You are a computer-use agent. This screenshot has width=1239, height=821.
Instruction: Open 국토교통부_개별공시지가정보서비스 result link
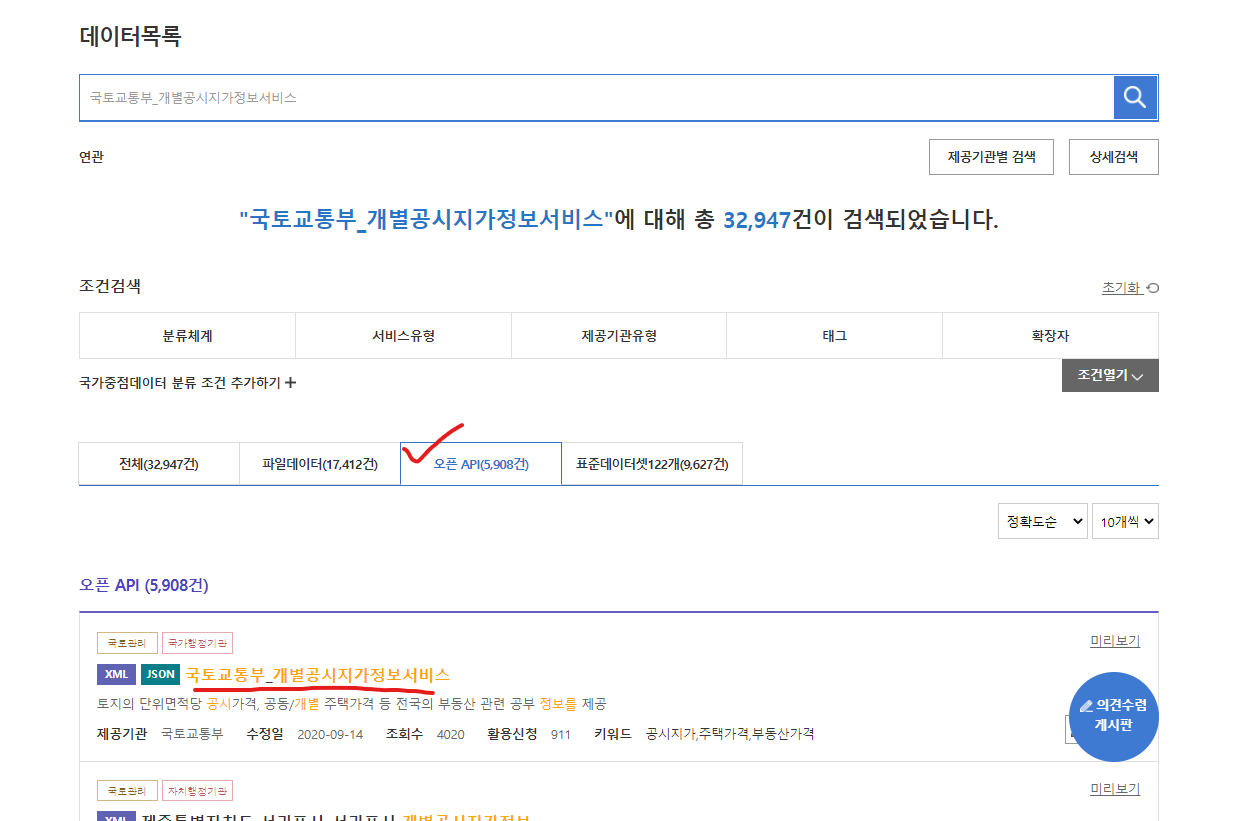coord(318,674)
